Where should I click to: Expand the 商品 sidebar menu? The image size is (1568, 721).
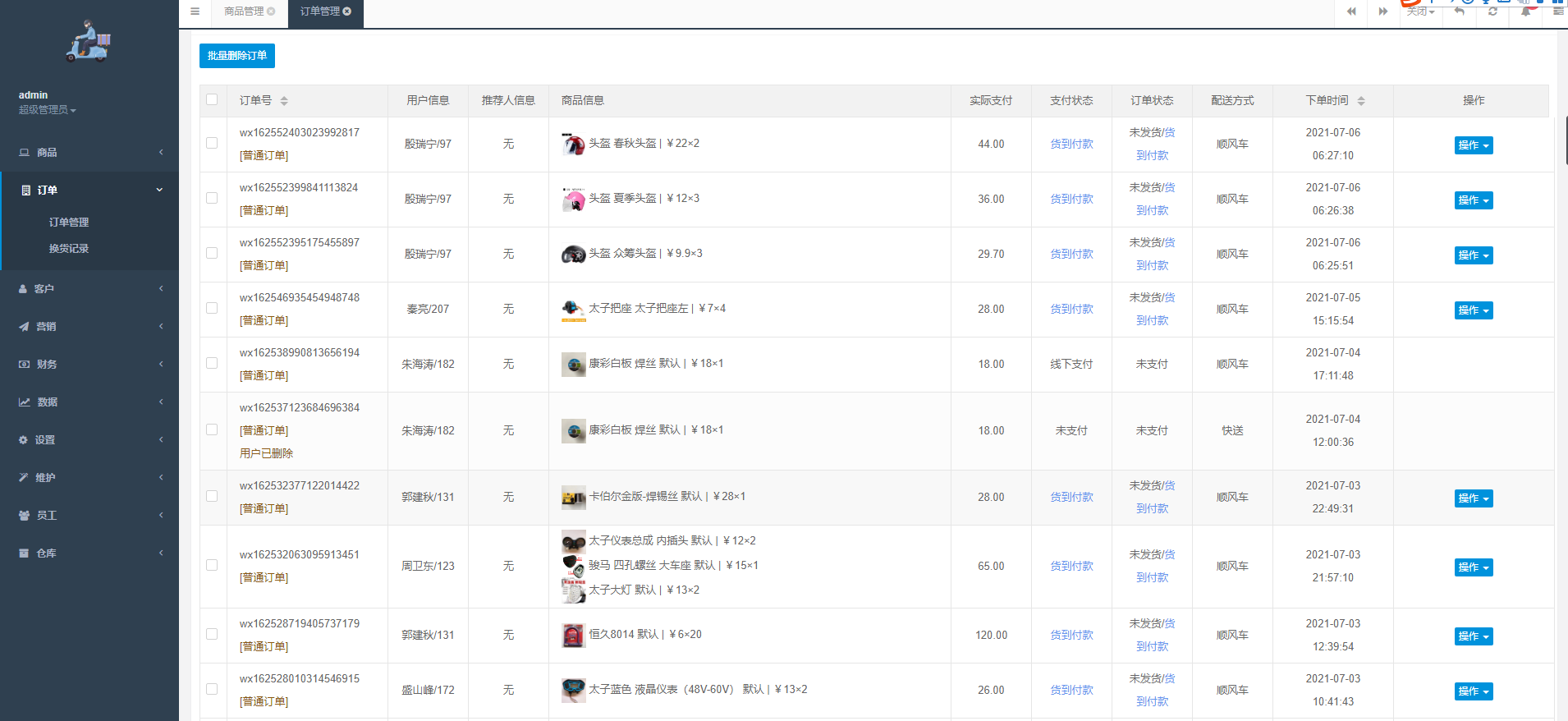pos(89,153)
